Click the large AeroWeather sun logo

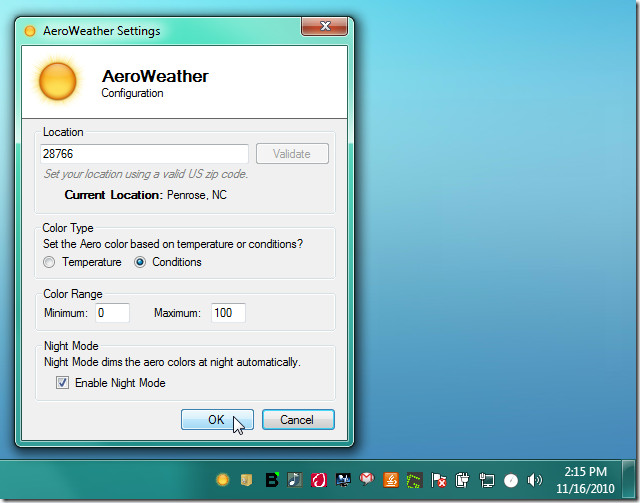pyautogui.click(x=58, y=81)
